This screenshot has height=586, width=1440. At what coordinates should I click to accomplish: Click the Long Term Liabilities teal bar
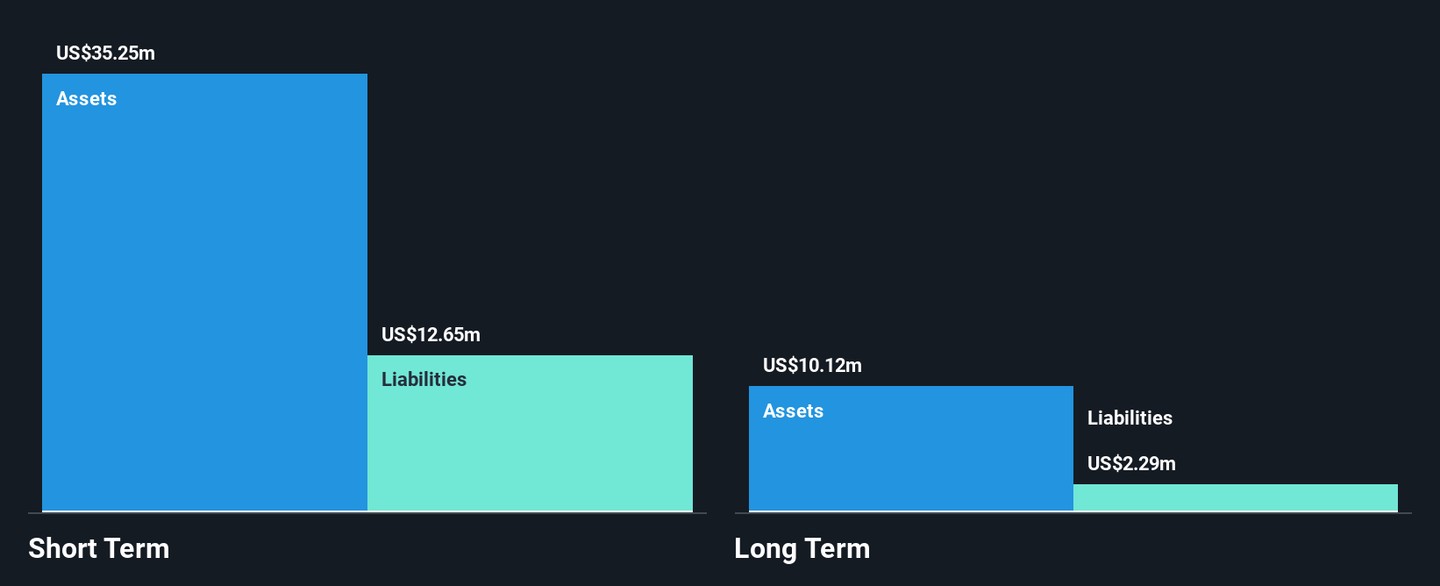(x=1235, y=497)
